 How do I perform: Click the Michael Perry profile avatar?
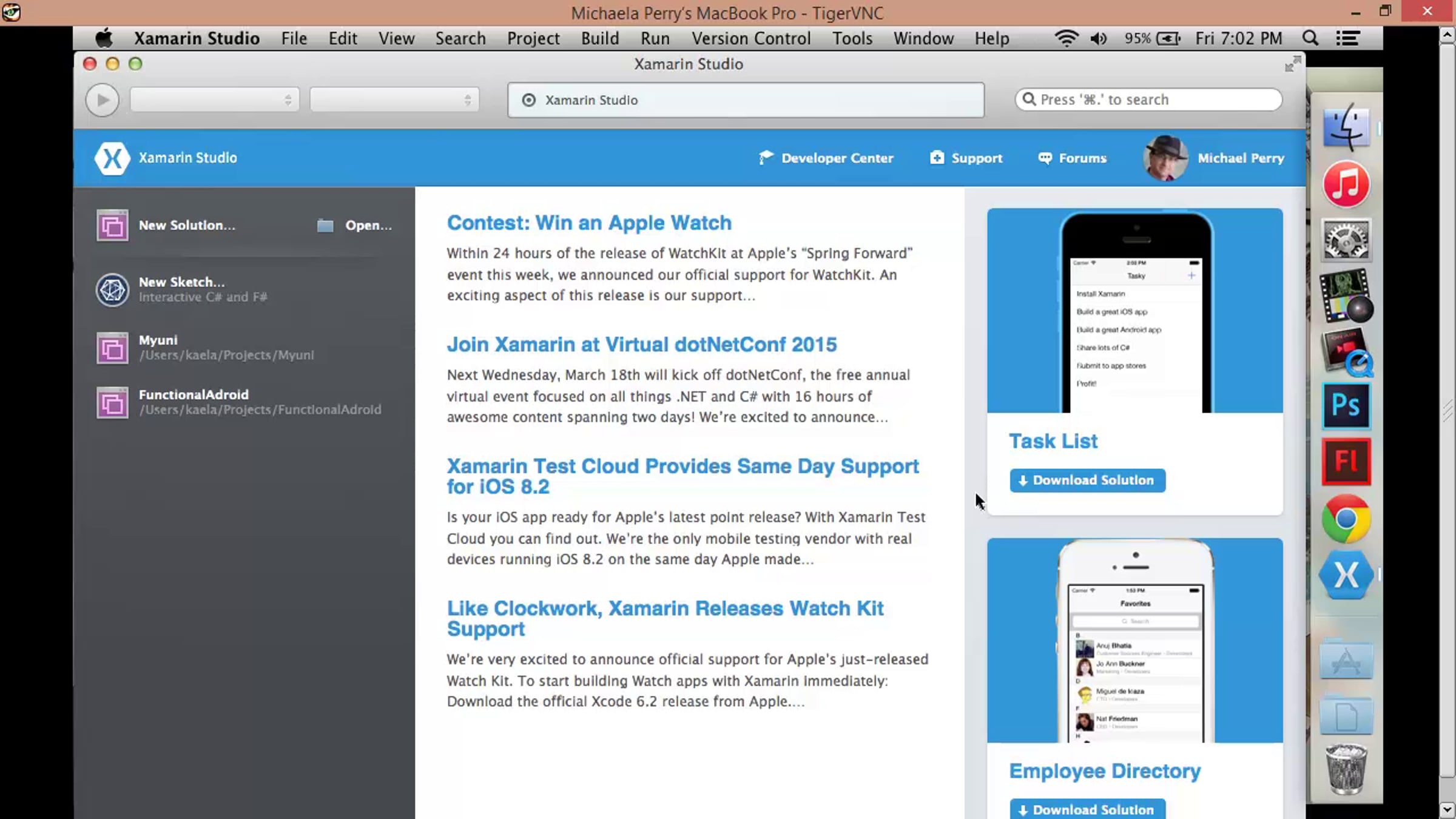pos(1165,158)
